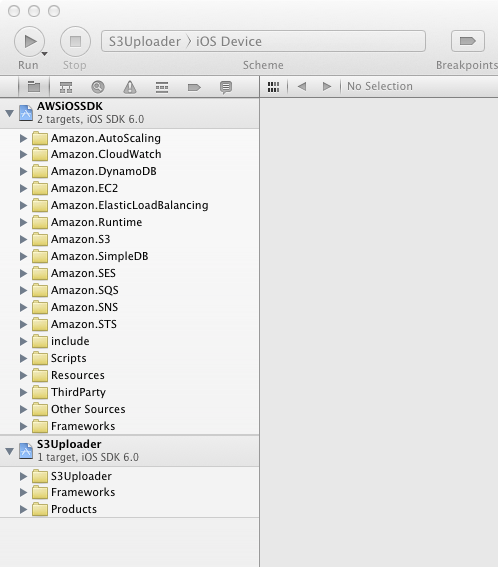
Task: Select the Amazon.Runtime group name
Action: tap(96, 222)
